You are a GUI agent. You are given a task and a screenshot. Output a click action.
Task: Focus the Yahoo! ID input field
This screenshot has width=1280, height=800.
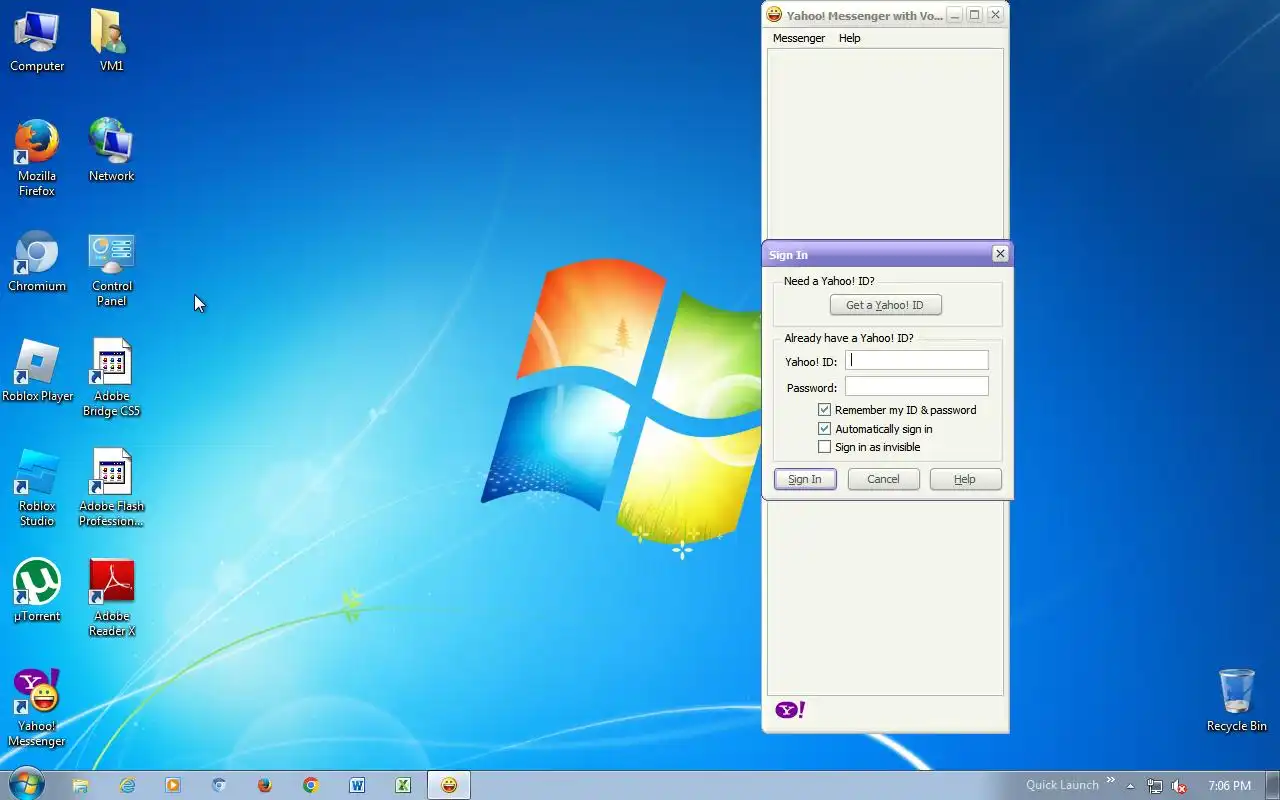point(917,360)
